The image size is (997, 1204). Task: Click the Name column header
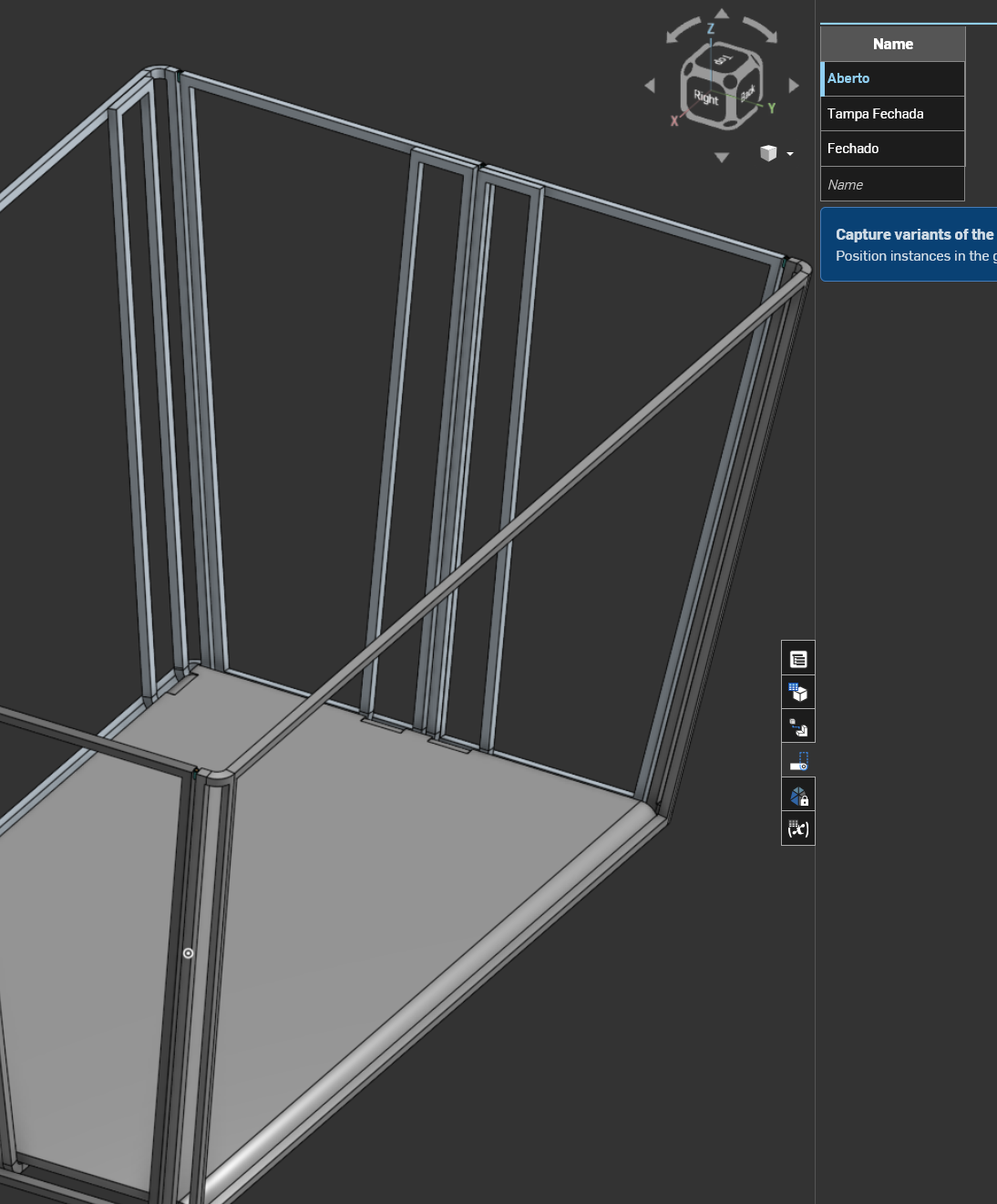[893, 44]
